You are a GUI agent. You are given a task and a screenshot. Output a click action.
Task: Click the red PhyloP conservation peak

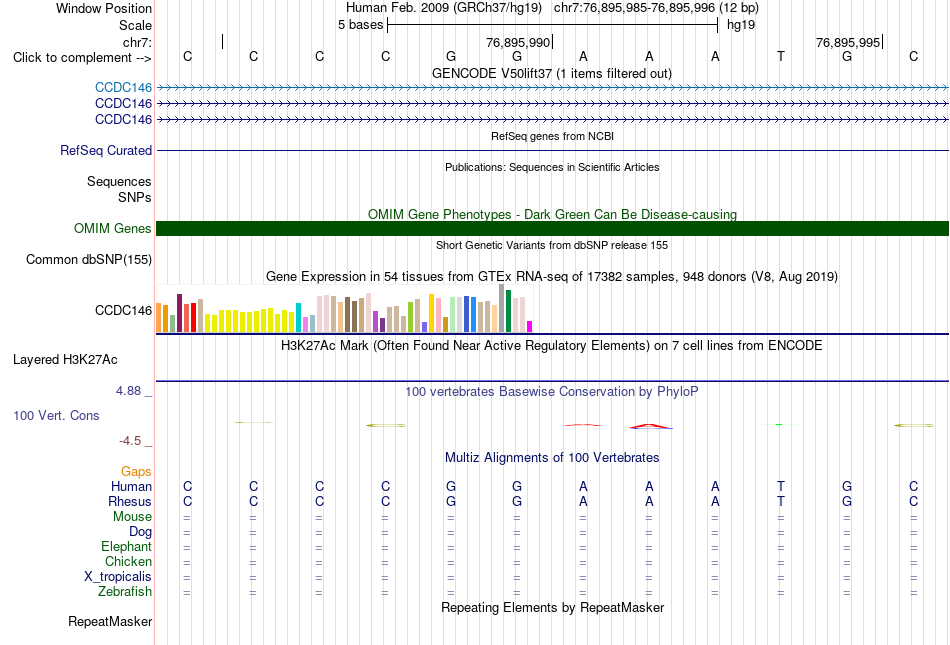point(649,426)
